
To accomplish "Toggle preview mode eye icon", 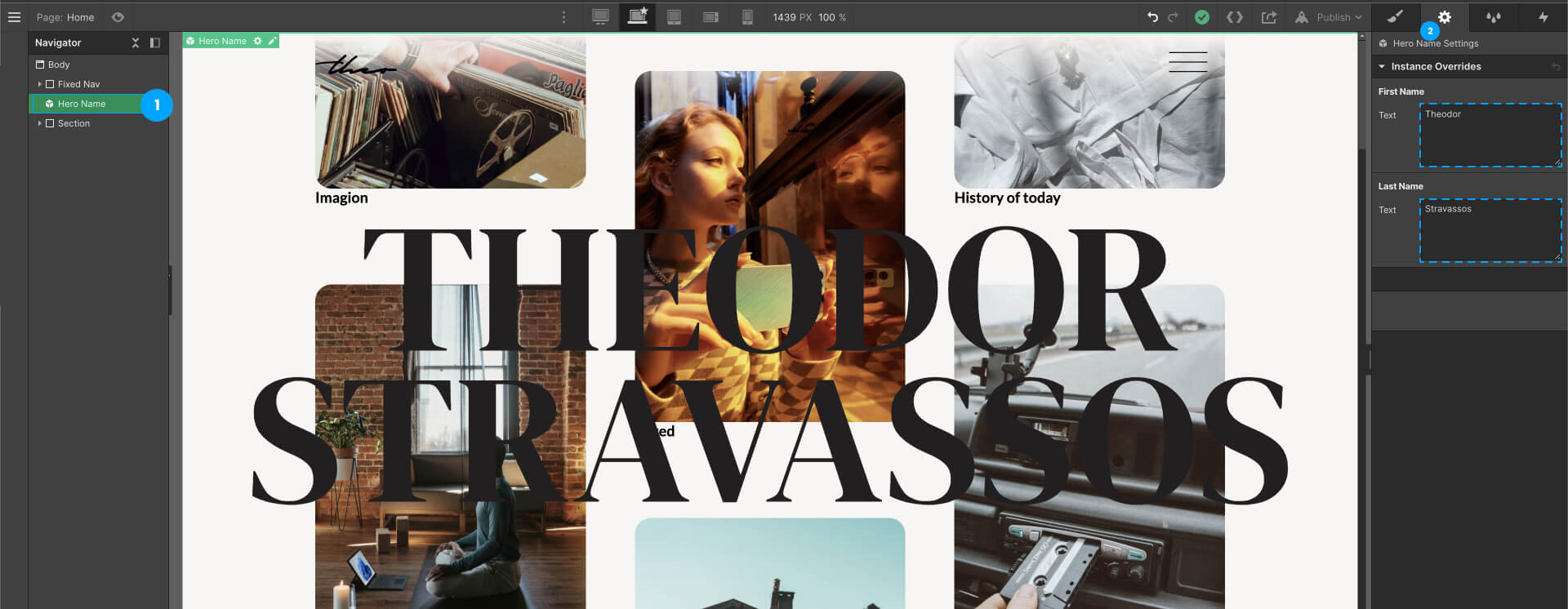I will (x=118, y=17).
